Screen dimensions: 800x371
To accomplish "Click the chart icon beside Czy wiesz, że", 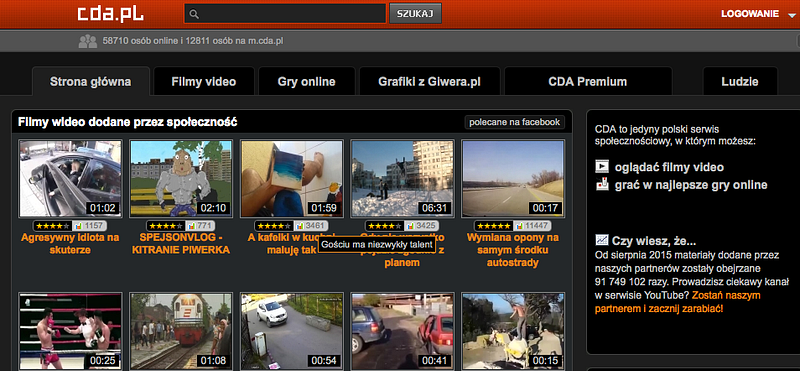I will [x=602, y=241].
